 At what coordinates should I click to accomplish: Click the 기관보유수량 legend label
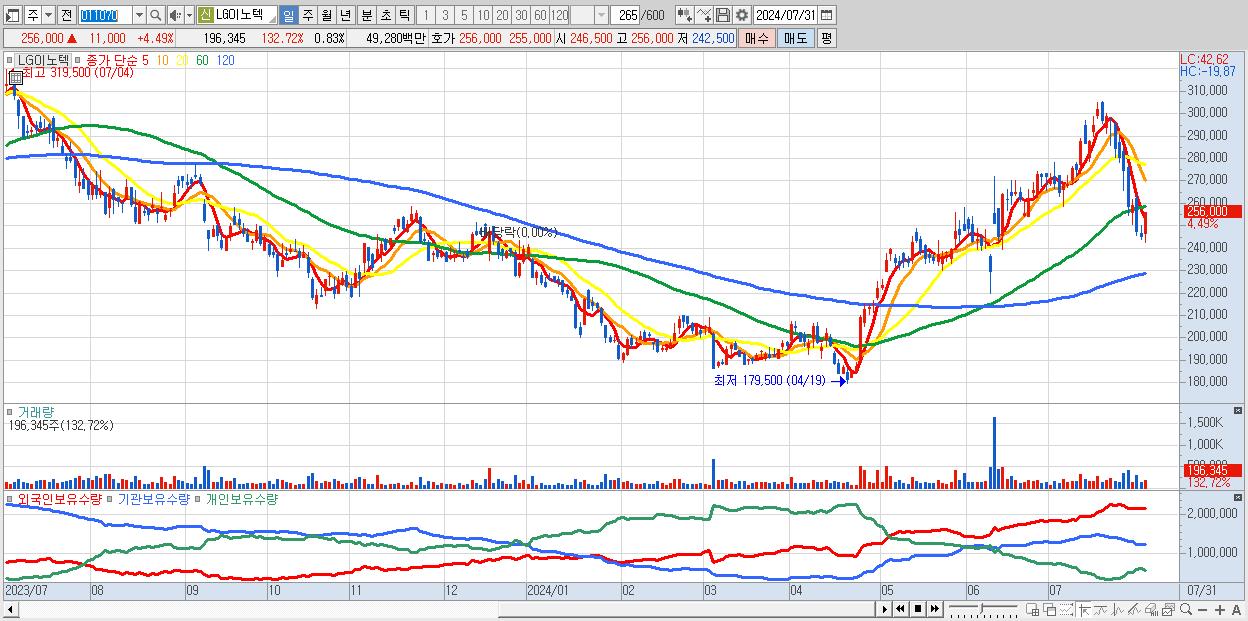click(153, 498)
